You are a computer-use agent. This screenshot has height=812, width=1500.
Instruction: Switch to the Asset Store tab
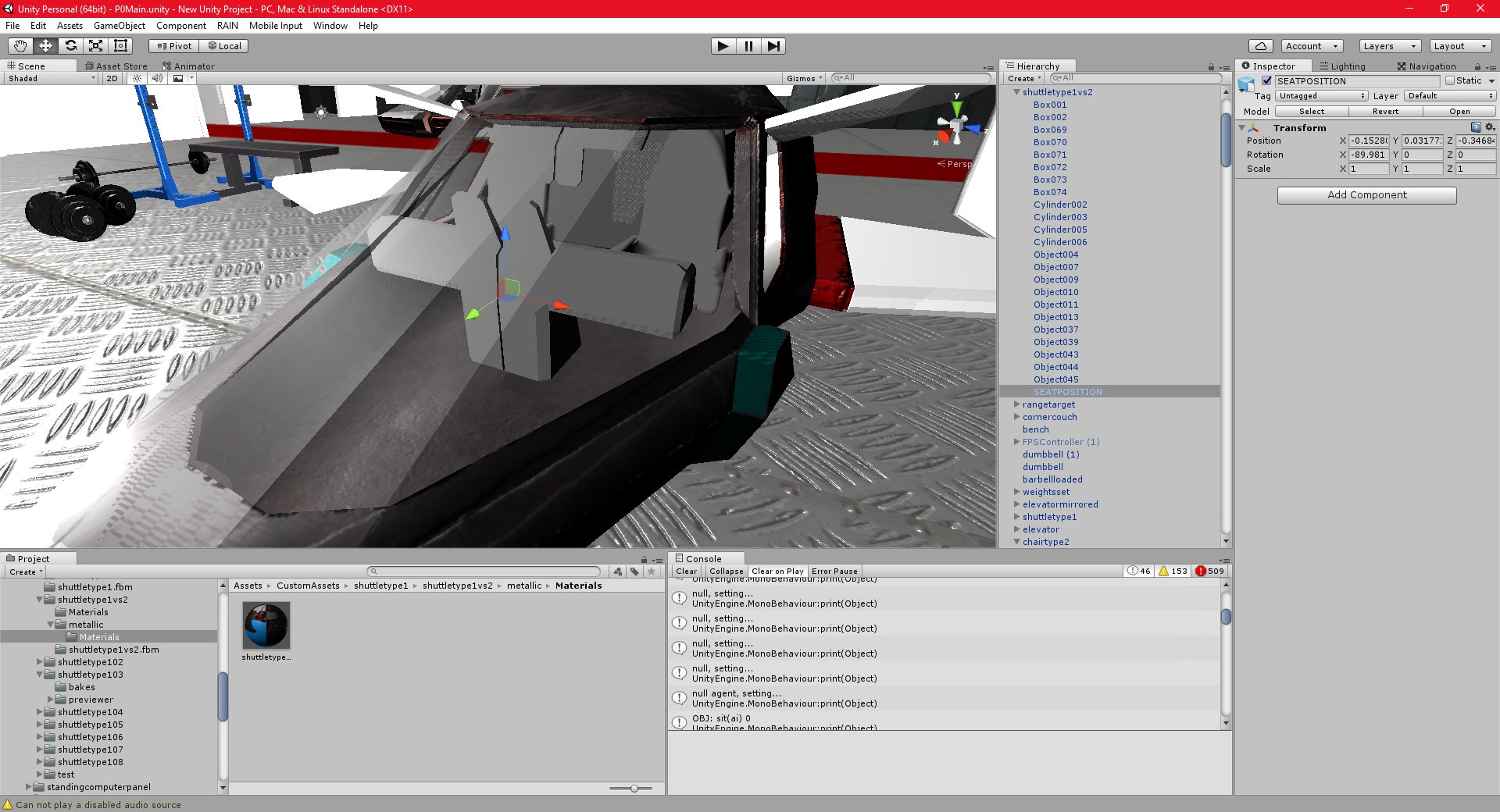point(116,66)
